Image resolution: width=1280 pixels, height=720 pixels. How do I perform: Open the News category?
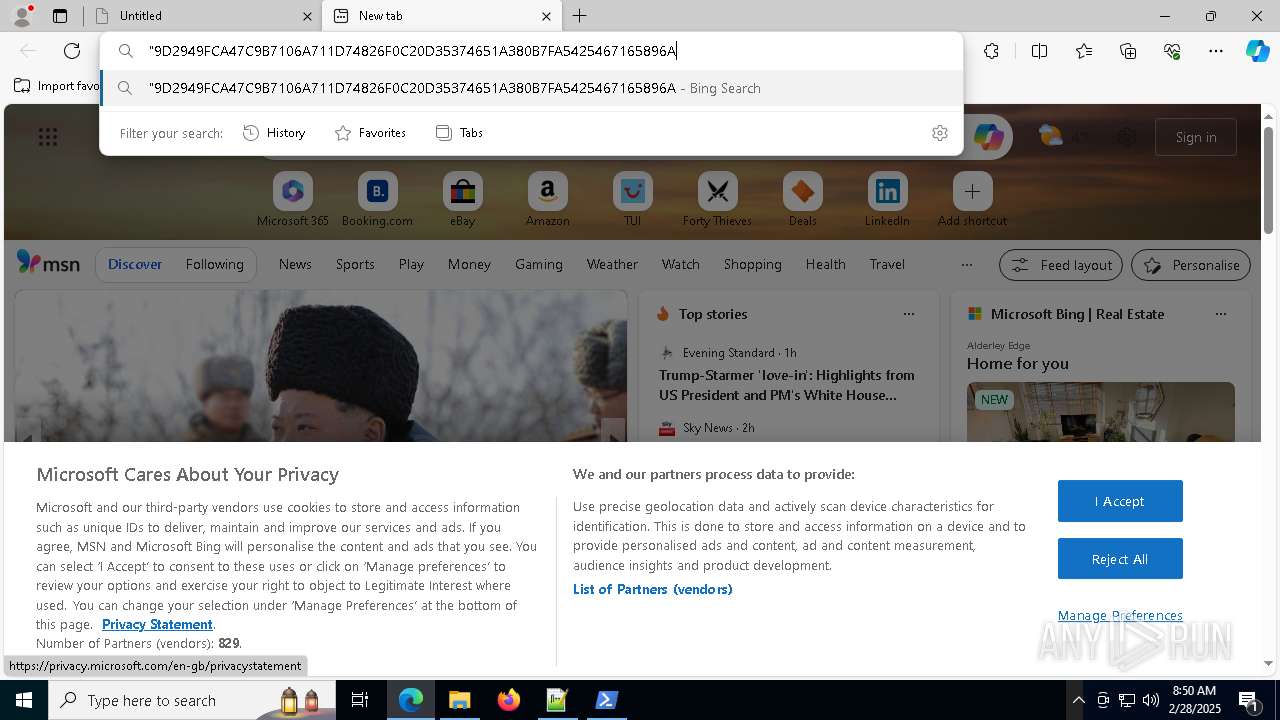tap(295, 264)
